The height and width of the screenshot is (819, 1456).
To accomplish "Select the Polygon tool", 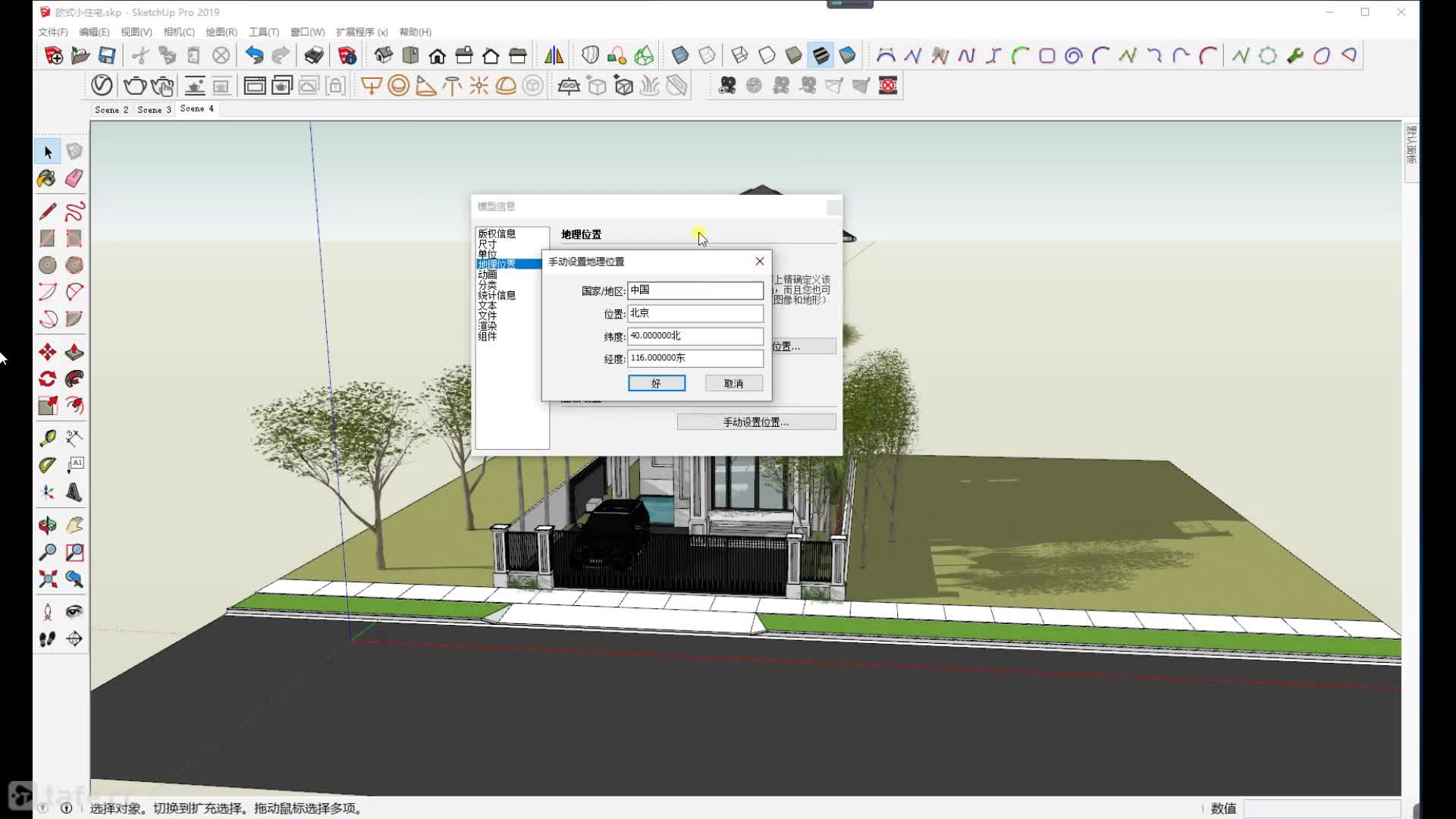I will pyautogui.click(x=74, y=265).
